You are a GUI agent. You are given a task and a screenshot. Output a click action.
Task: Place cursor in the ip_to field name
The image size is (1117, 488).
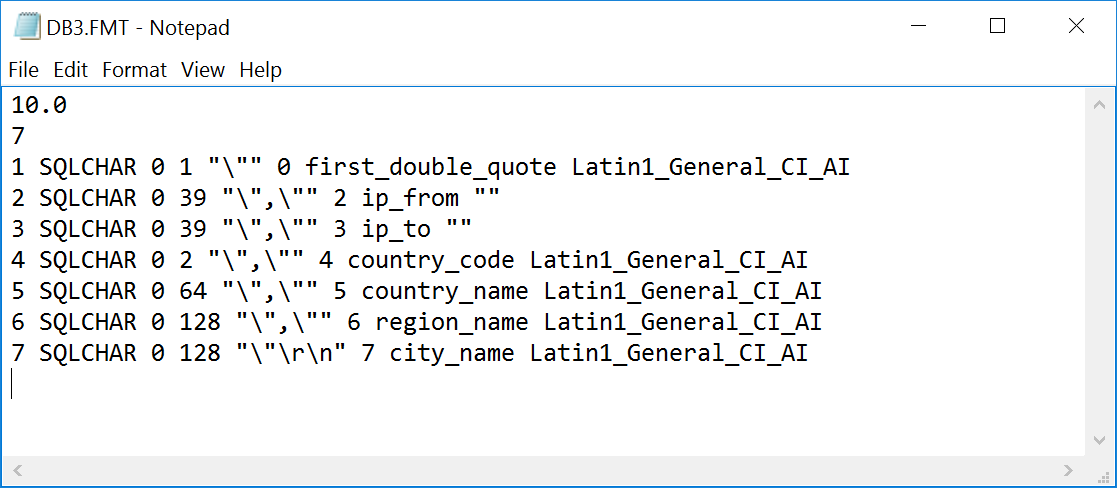click(396, 229)
